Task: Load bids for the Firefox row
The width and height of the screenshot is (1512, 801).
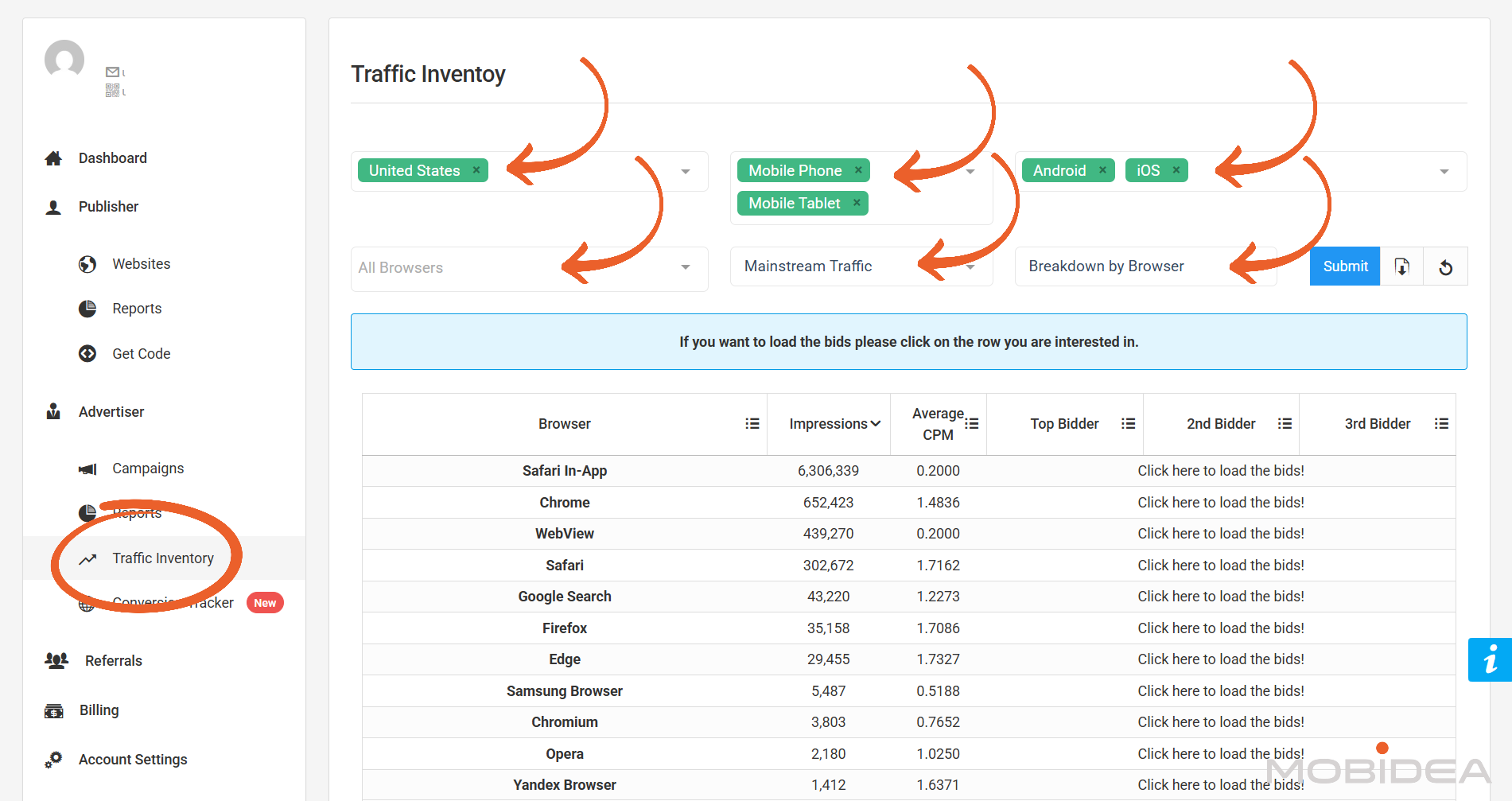Action: click(x=1221, y=628)
